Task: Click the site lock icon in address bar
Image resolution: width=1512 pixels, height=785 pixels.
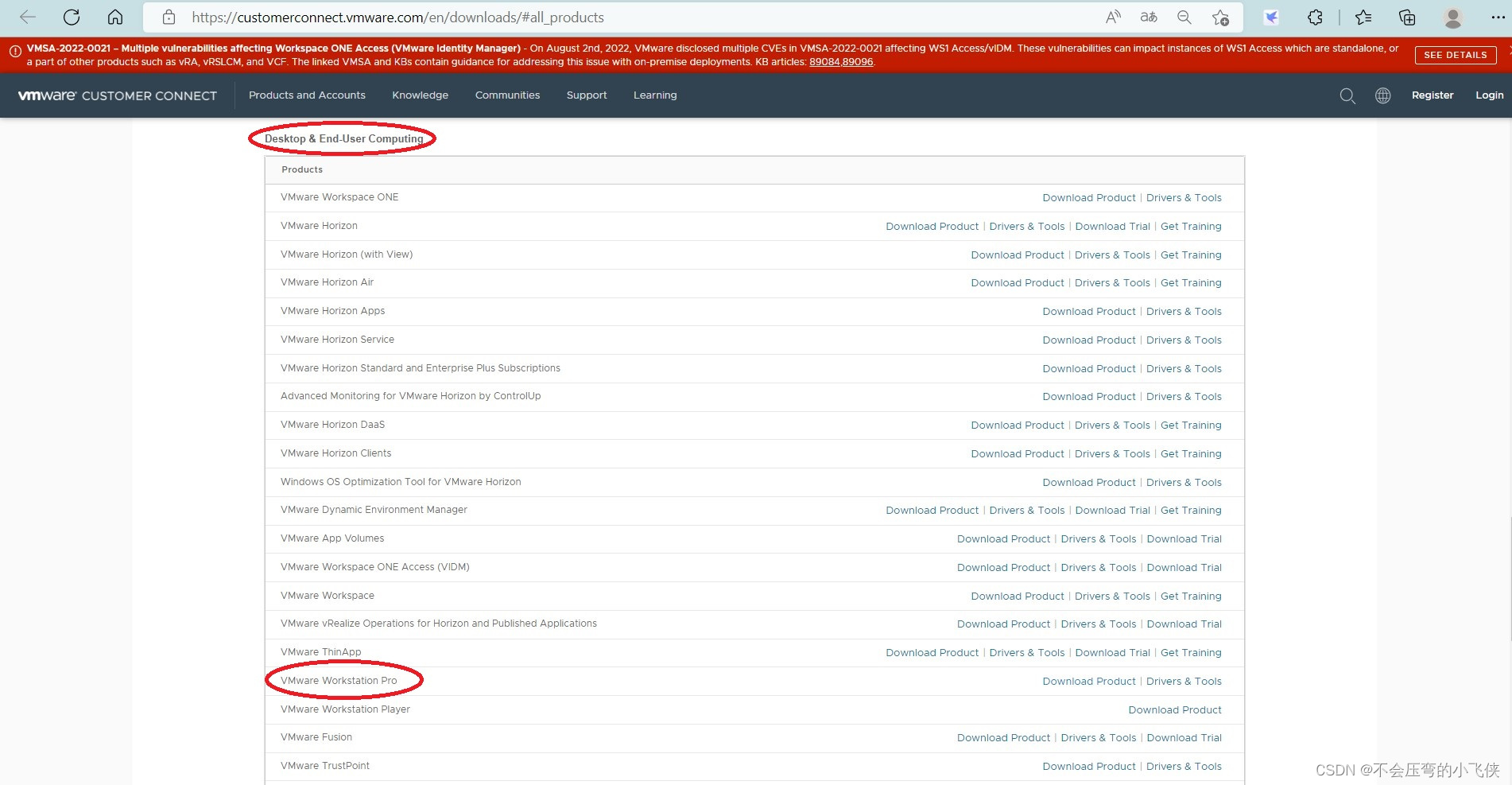Action: click(x=169, y=17)
